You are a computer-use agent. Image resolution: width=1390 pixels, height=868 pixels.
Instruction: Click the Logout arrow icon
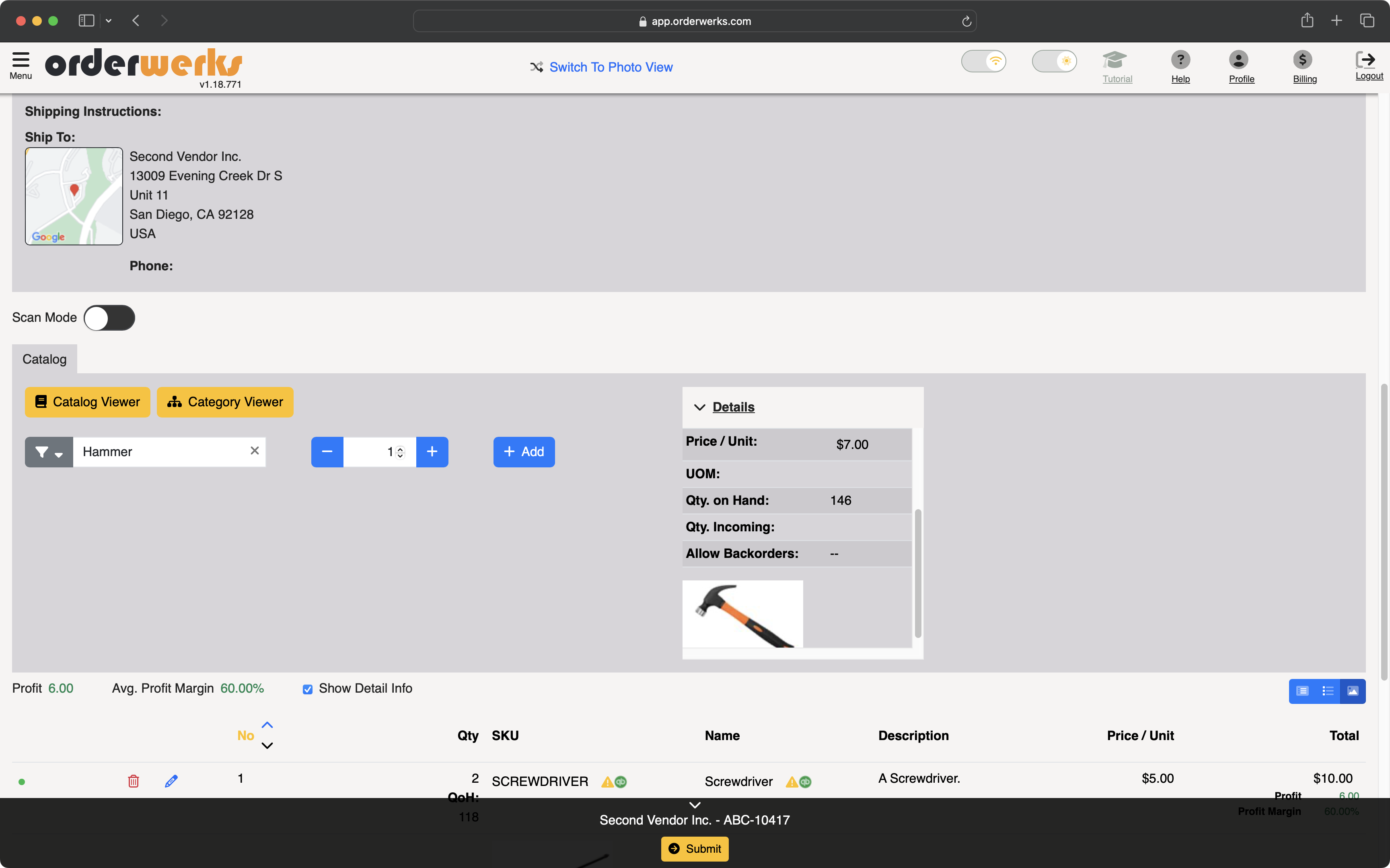1366,60
